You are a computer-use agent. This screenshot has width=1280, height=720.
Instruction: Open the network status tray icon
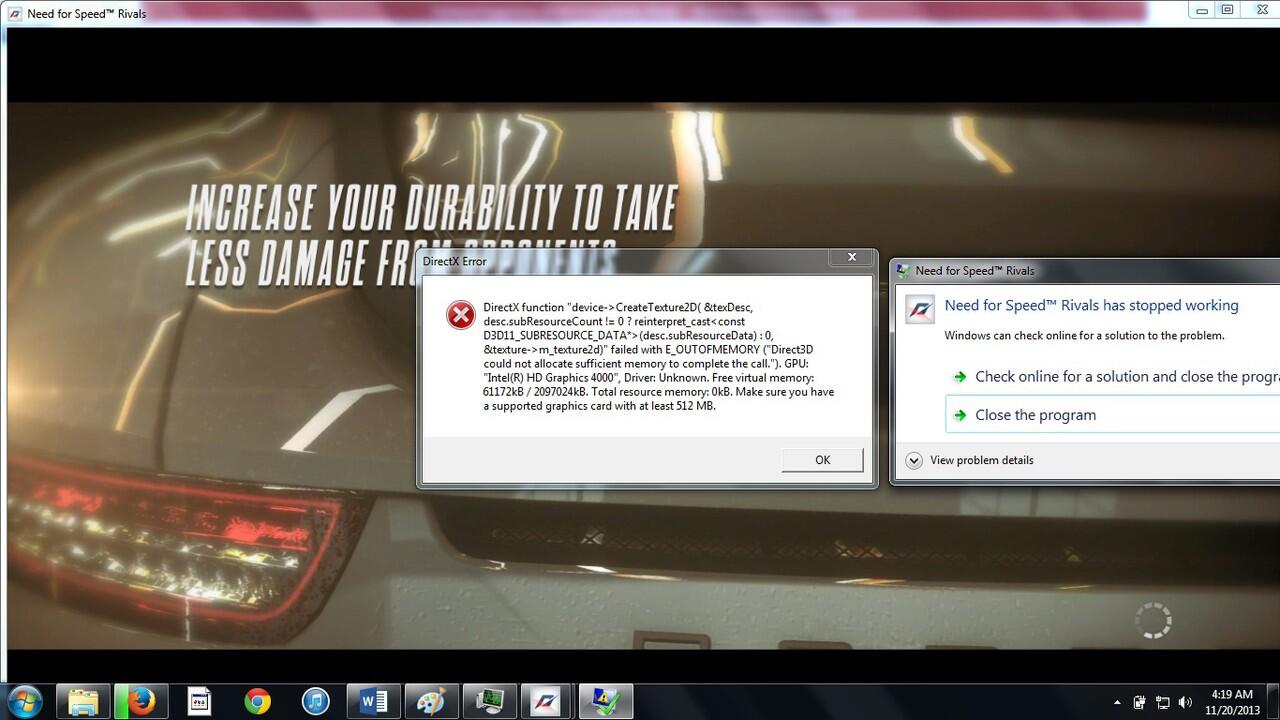pyautogui.click(x=1162, y=703)
